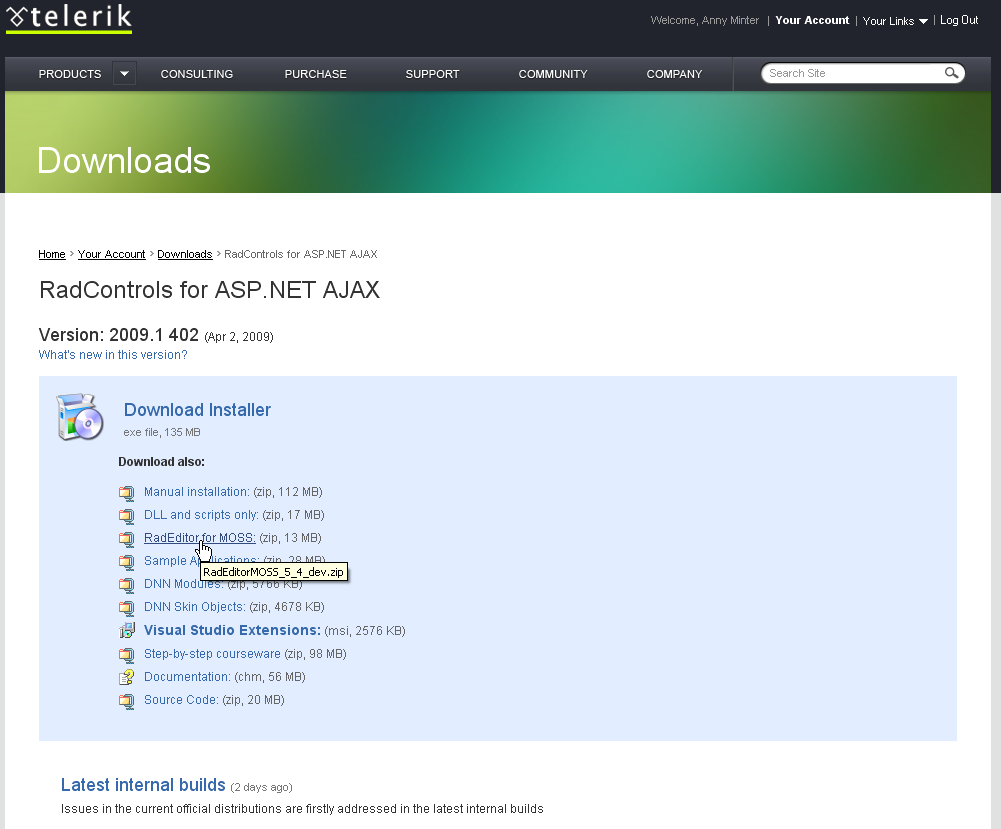1001x829 pixels.
Task: Expand the Products dropdown arrow
Action: 124,73
